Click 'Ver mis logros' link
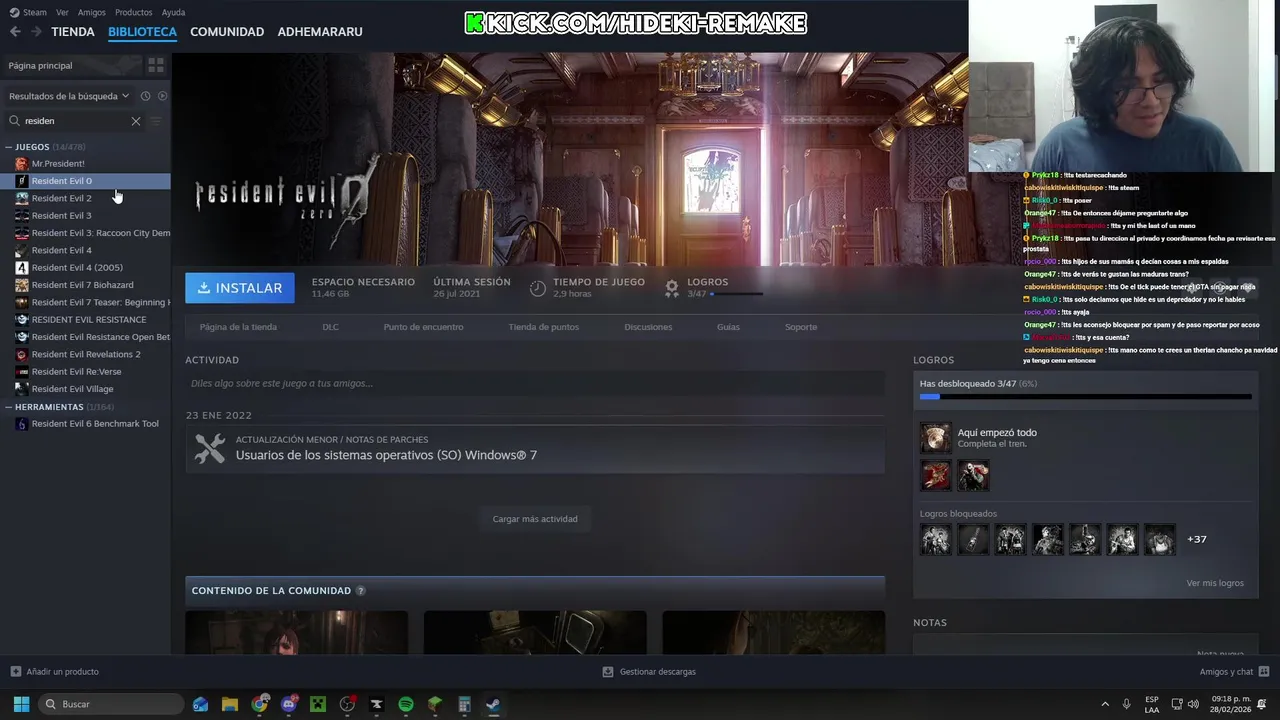Screen dimensions: 1280x720 point(1215,583)
